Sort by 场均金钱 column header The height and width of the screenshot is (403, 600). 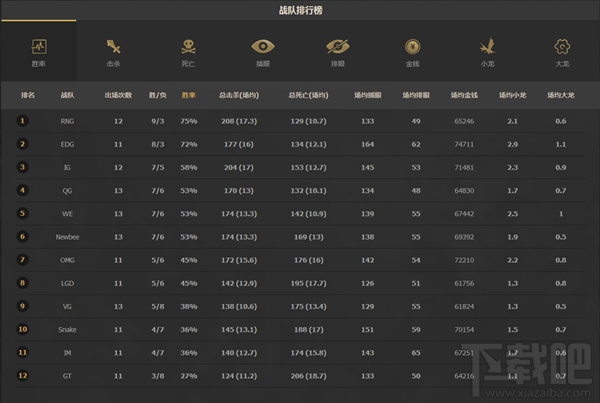click(464, 95)
